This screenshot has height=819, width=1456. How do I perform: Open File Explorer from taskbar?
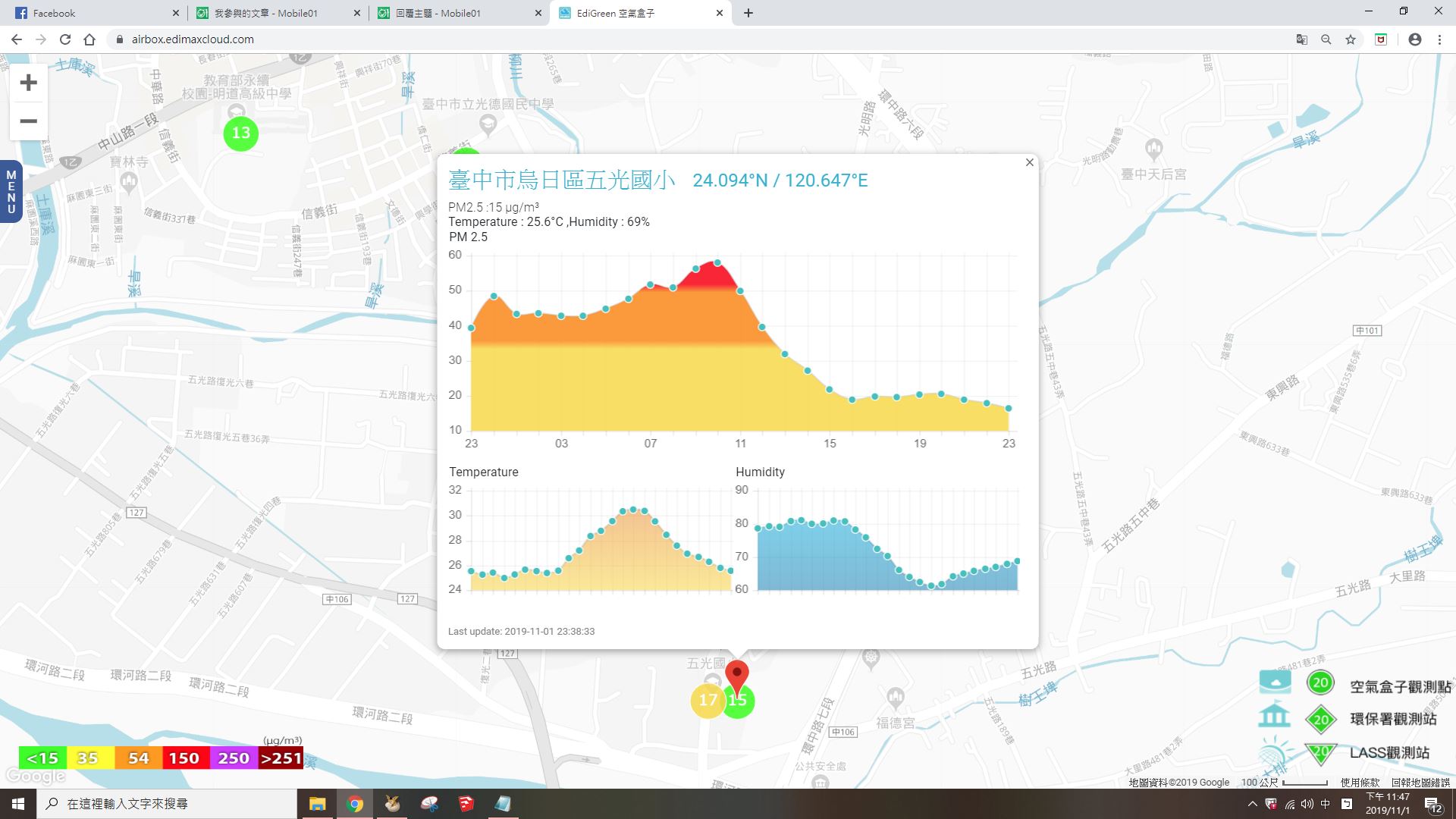(x=317, y=804)
